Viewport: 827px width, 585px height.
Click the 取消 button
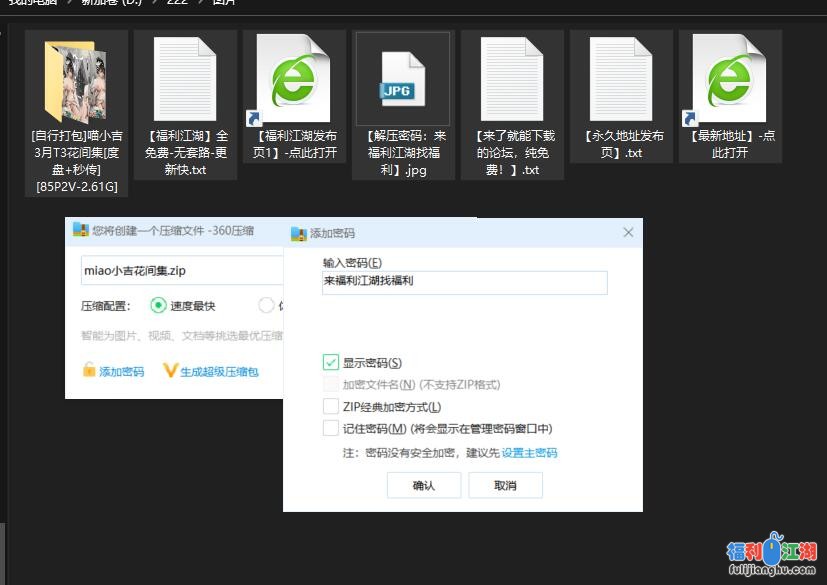tap(505, 486)
